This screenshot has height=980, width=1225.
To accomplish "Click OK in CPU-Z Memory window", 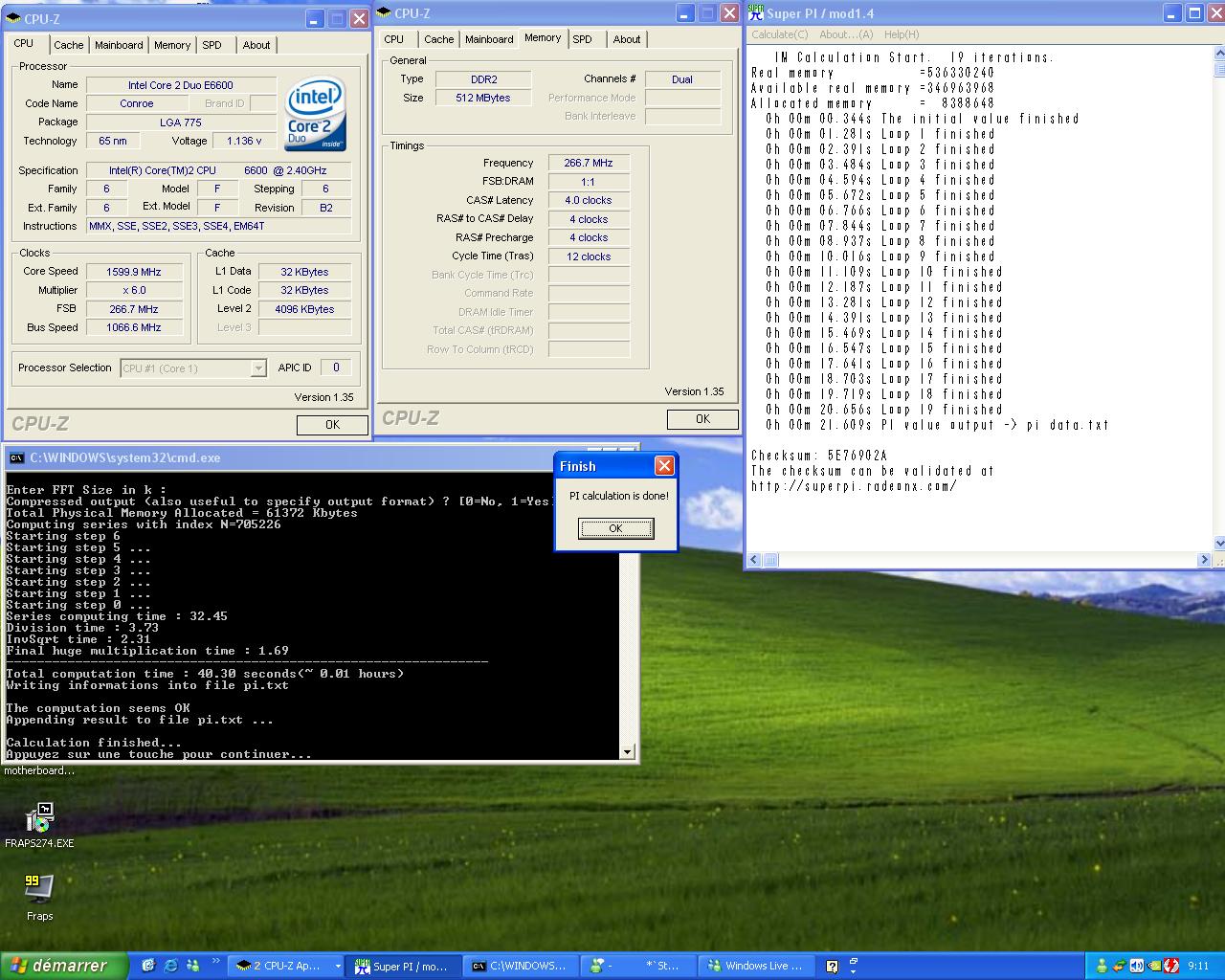I will point(702,419).
